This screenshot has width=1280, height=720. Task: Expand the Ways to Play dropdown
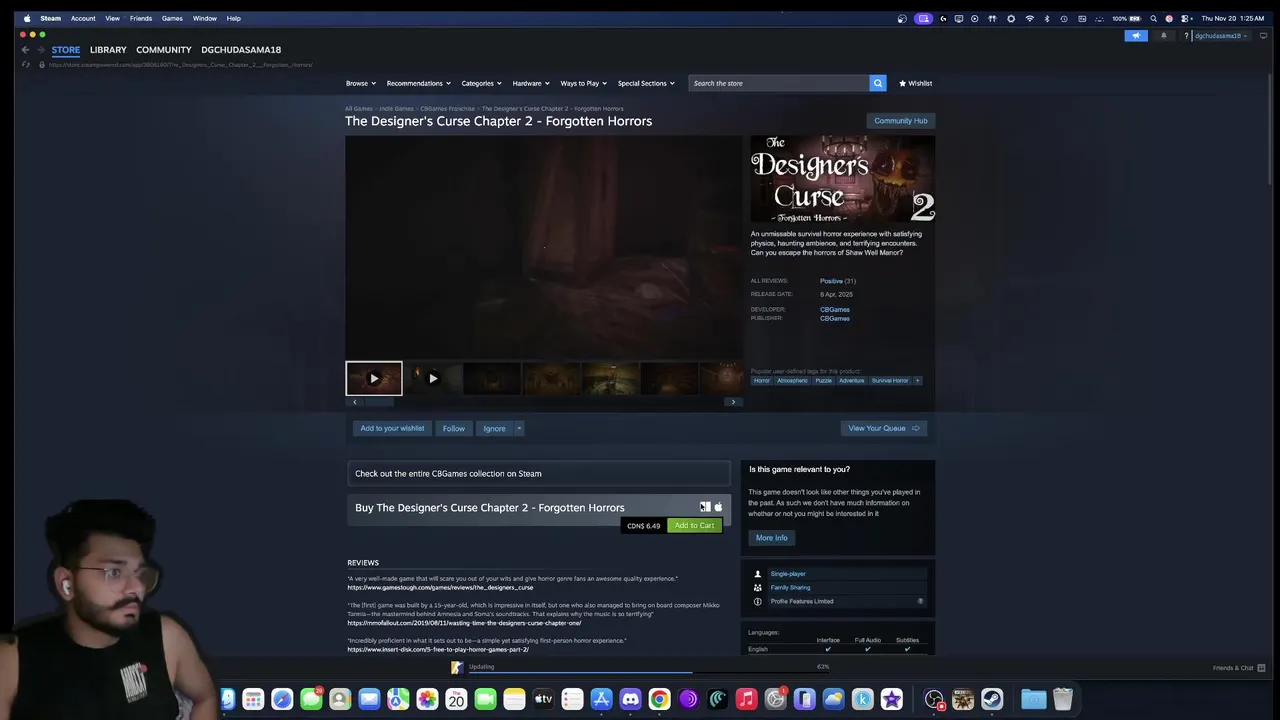584,83
